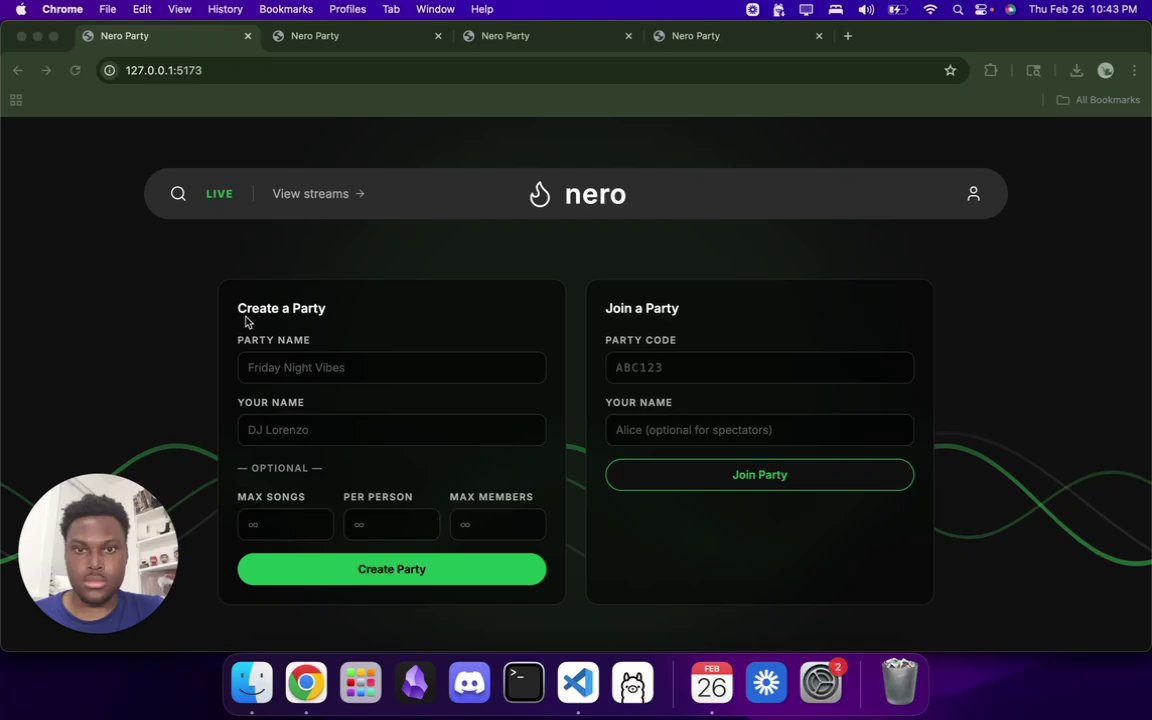Open the Chrome three-dot menu

click(1134, 71)
